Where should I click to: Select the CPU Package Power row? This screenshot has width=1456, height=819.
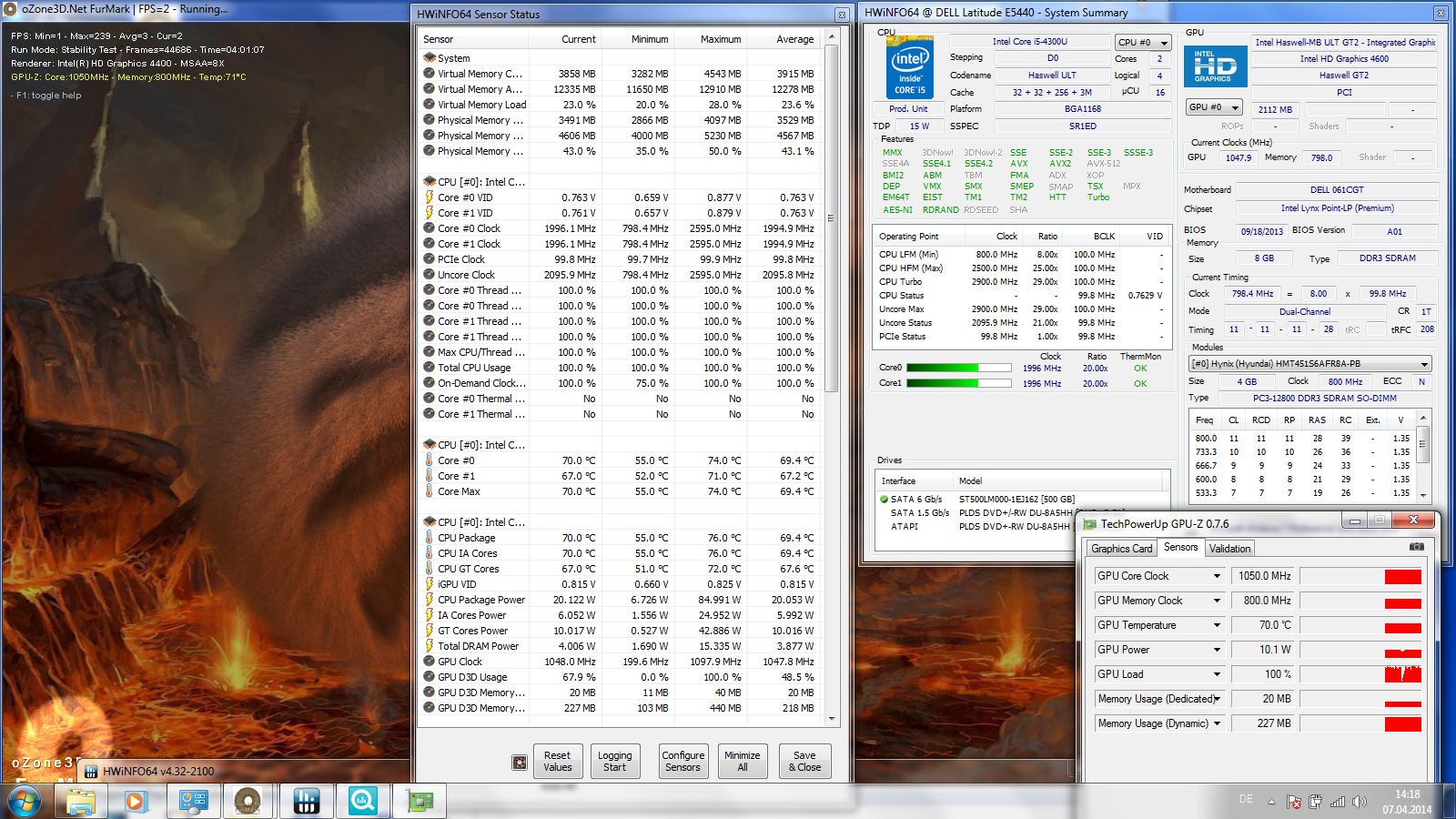tap(621, 600)
